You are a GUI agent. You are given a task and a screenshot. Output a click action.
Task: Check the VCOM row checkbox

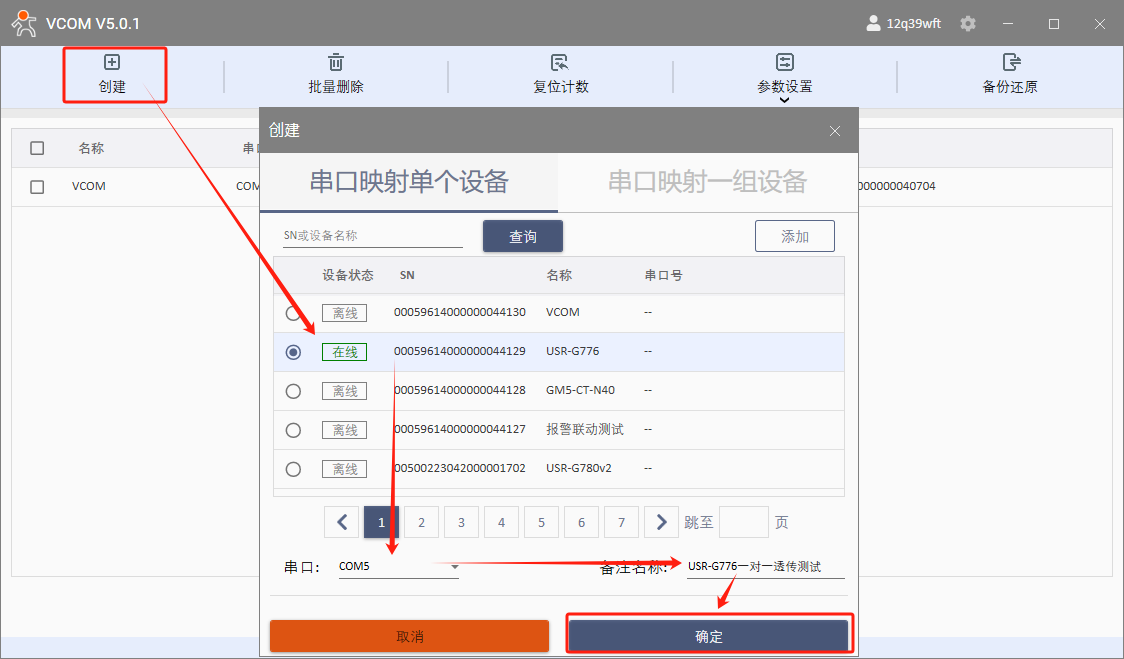click(x=37, y=187)
